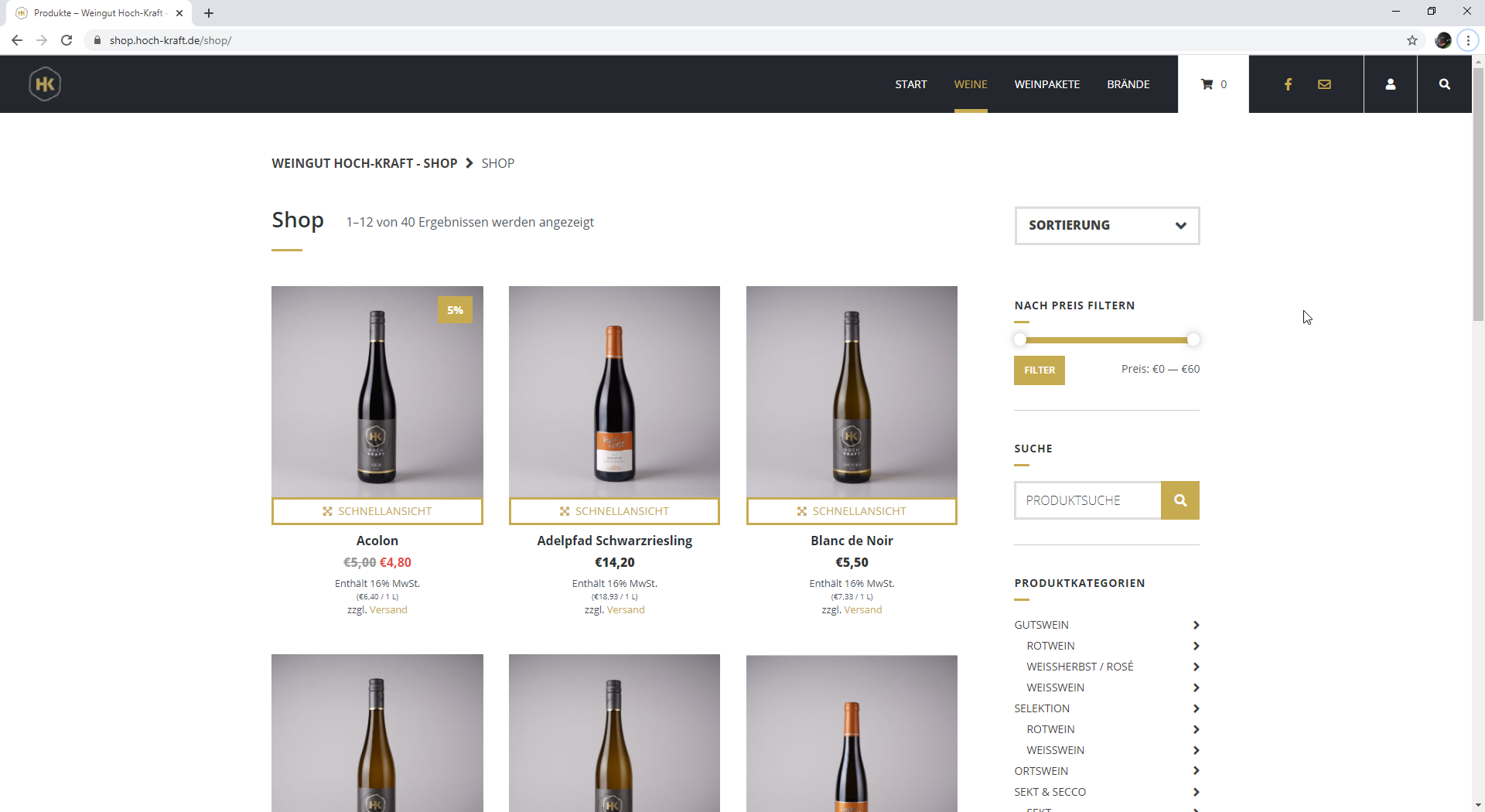Open Schnellansicht for Acolon wine
This screenshot has height=812, width=1485.
click(x=377, y=511)
